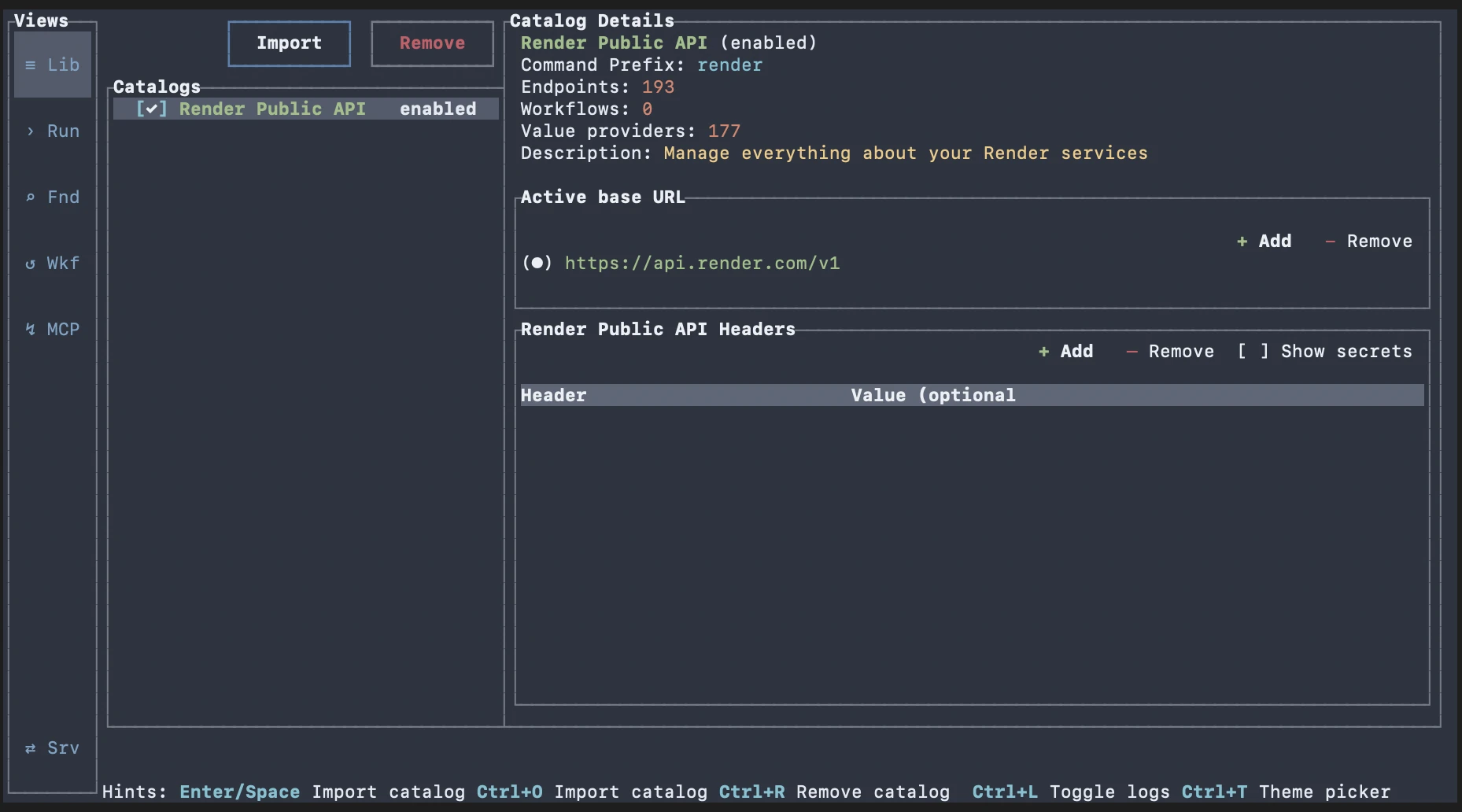Open the Catalogs panel
Image resolution: width=1462 pixels, height=812 pixels.
(156, 87)
